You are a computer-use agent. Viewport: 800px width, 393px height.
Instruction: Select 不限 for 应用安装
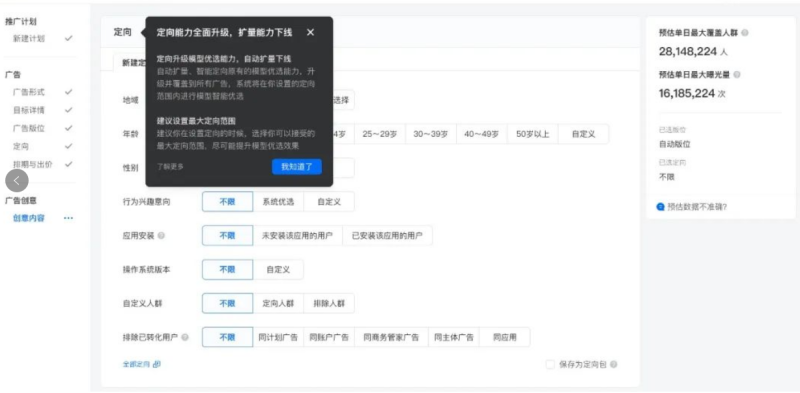(x=228, y=236)
